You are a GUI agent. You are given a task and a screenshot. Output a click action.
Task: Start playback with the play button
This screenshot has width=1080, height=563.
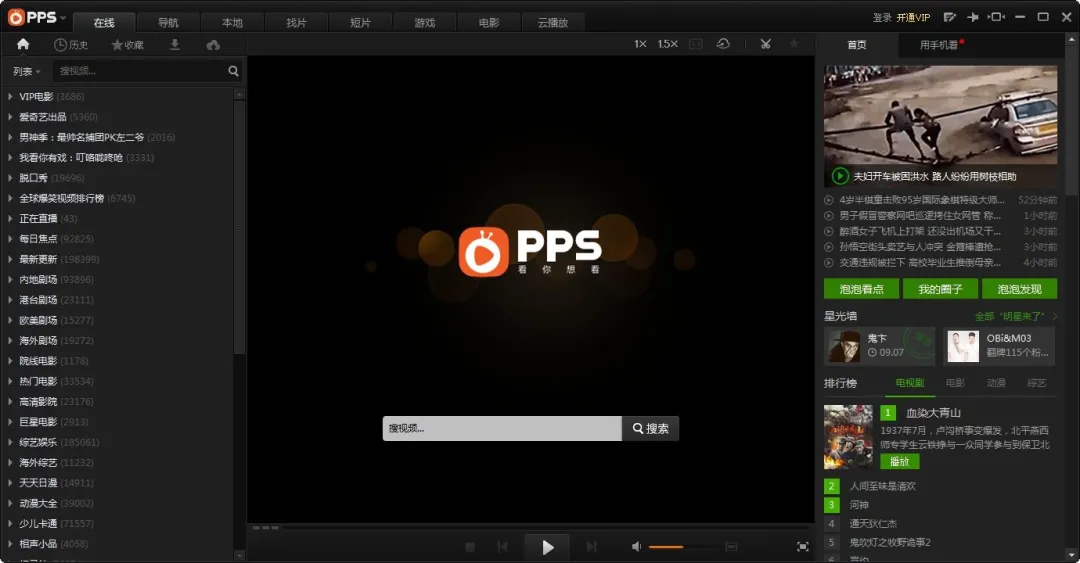point(548,547)
